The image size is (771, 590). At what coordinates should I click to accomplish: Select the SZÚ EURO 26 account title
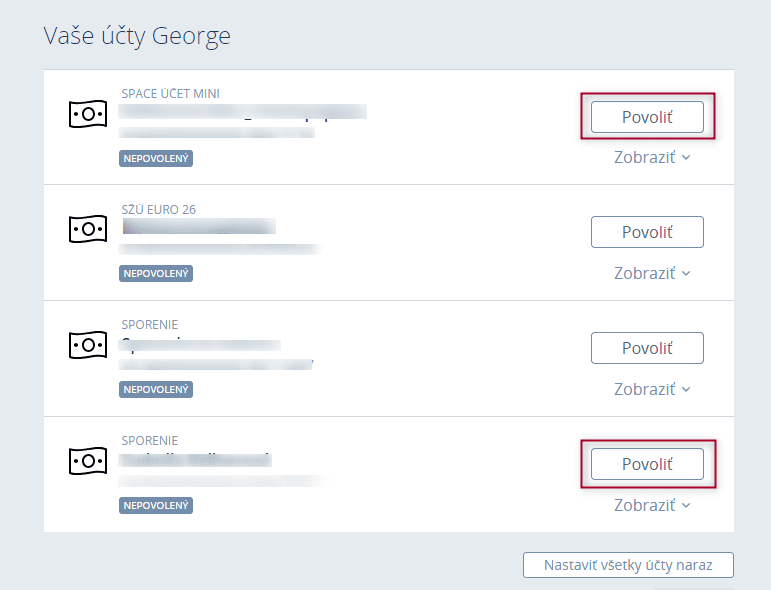tap(158, 209)
